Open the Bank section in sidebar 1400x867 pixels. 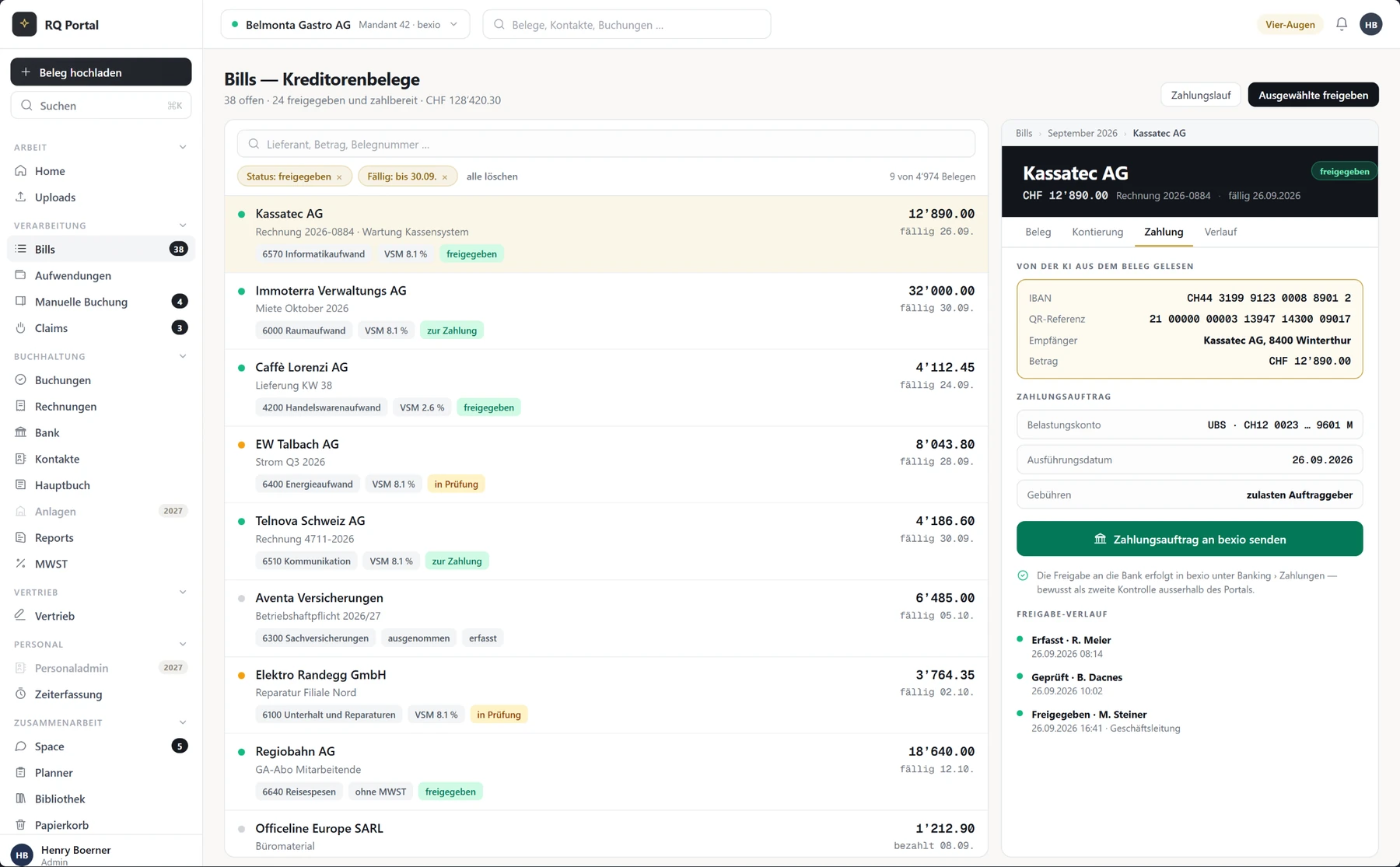click(101, 432)
